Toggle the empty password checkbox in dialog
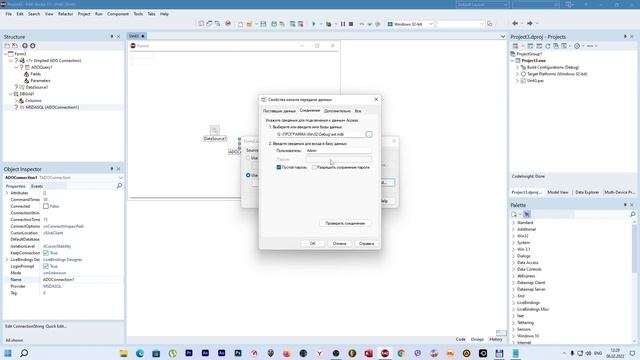 coord(279,167)
